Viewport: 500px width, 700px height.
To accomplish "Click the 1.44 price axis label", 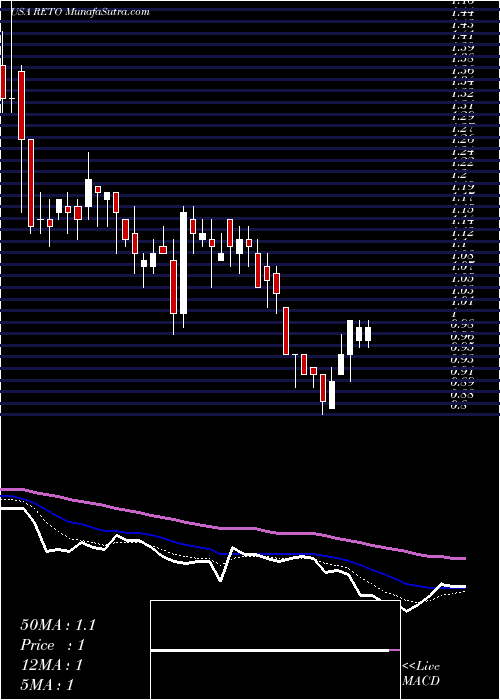I will pos(463,13).
